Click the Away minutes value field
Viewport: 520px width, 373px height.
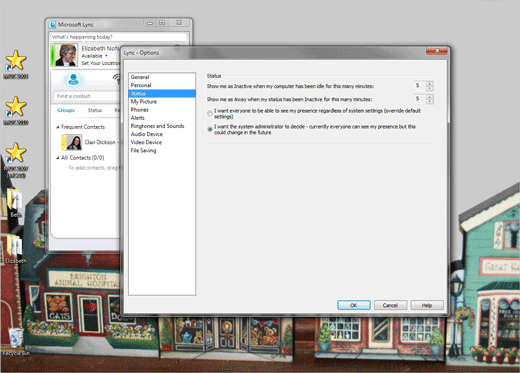point(420,99)
